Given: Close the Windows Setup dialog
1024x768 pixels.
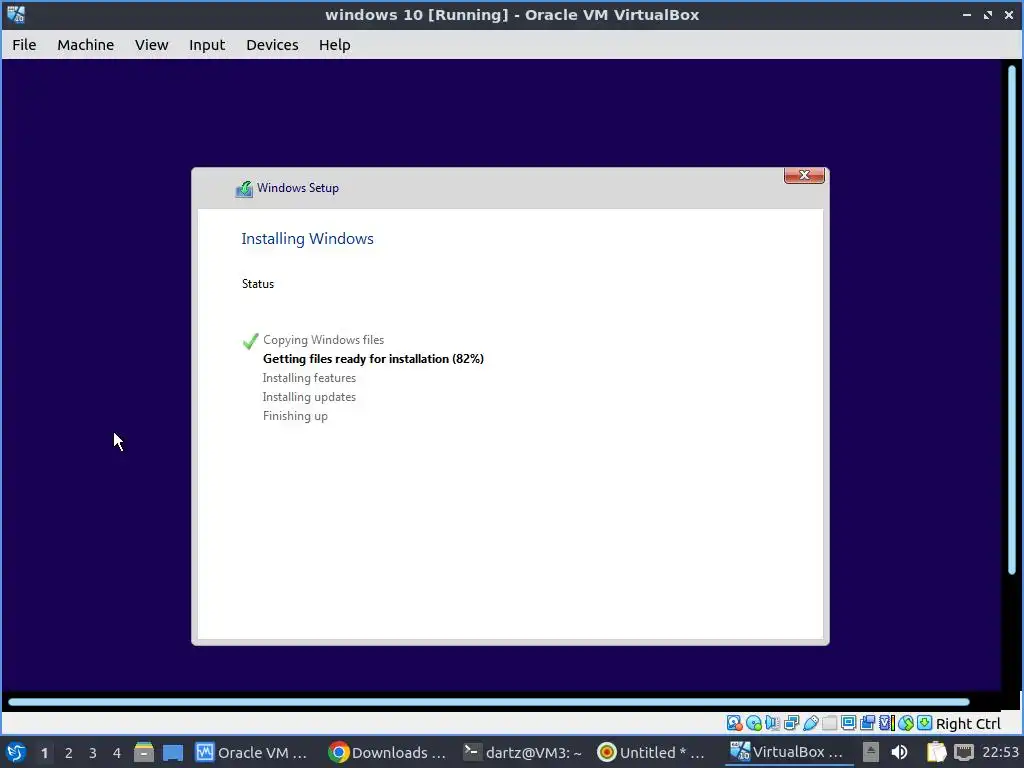Looking at the screenshot, I should (804, 175).
